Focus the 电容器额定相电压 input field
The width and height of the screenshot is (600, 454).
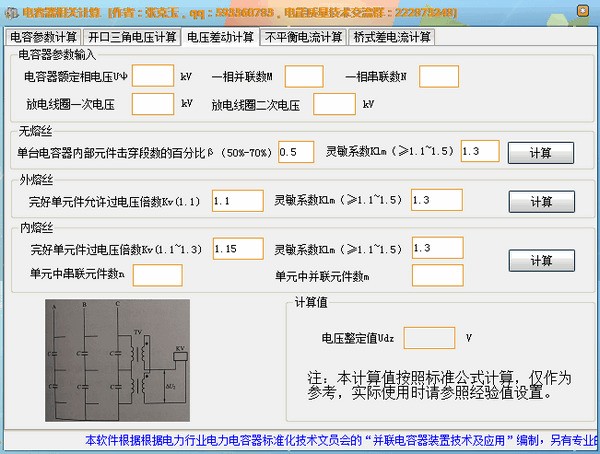point(153,76)
